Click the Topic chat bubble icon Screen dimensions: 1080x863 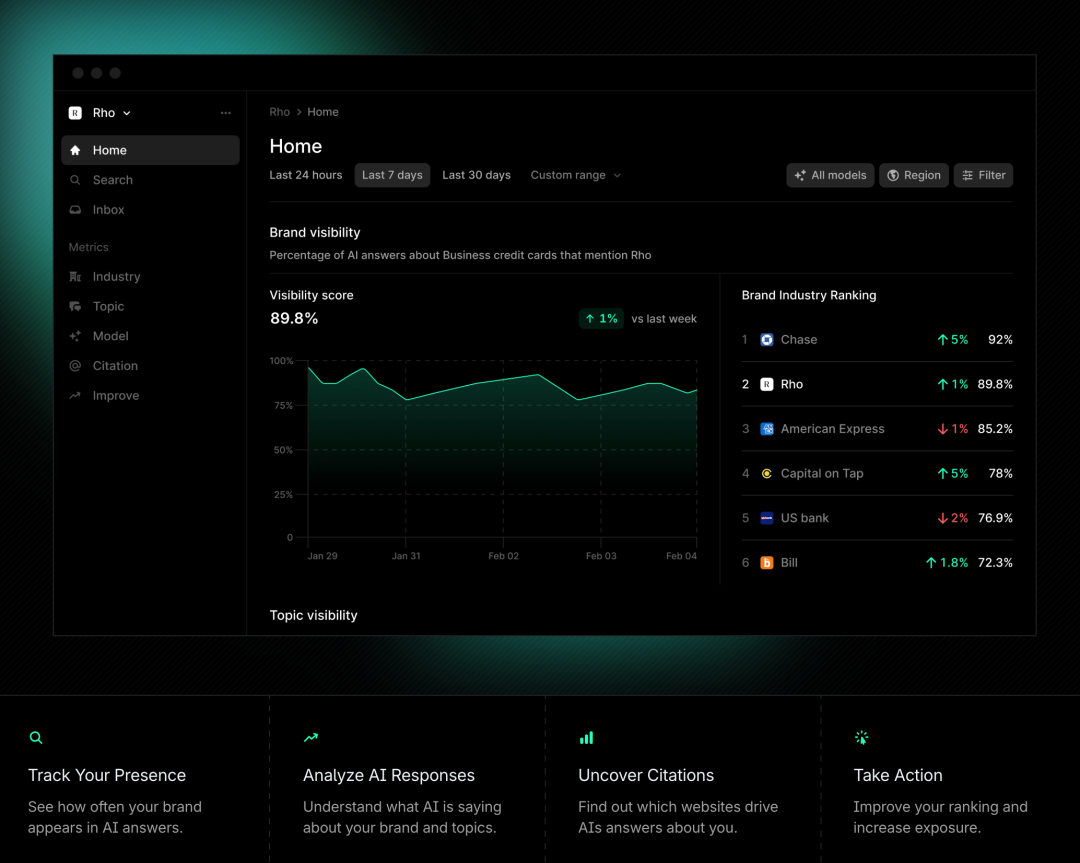(x=75, y=306)
